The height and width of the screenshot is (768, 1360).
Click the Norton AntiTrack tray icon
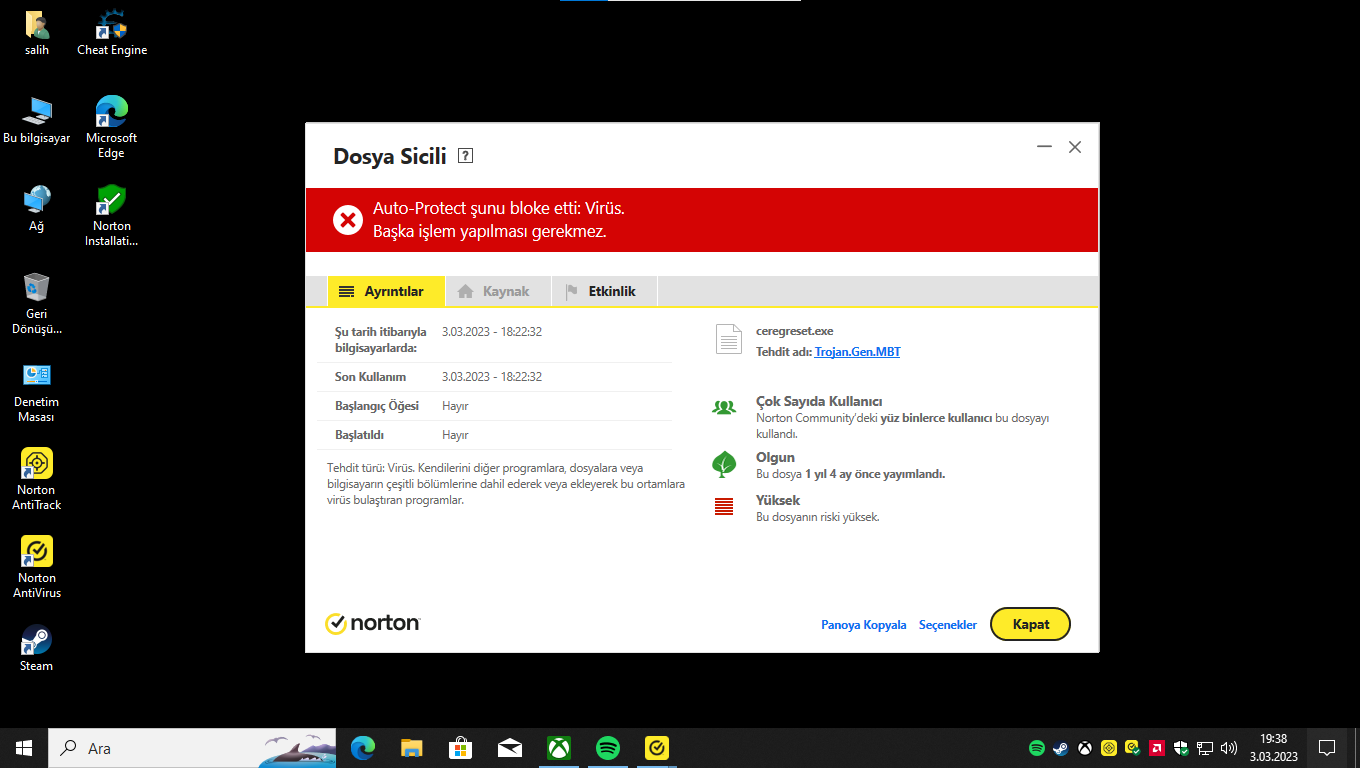(1109, 748)
